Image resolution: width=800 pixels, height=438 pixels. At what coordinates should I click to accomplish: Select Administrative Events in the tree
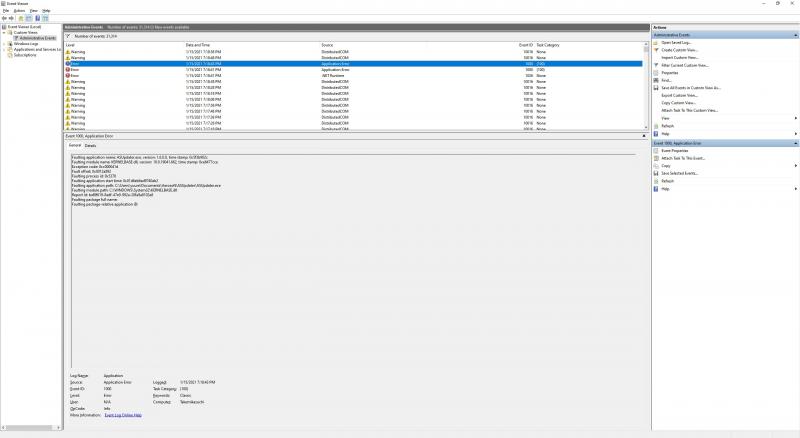tap(38, 38)
